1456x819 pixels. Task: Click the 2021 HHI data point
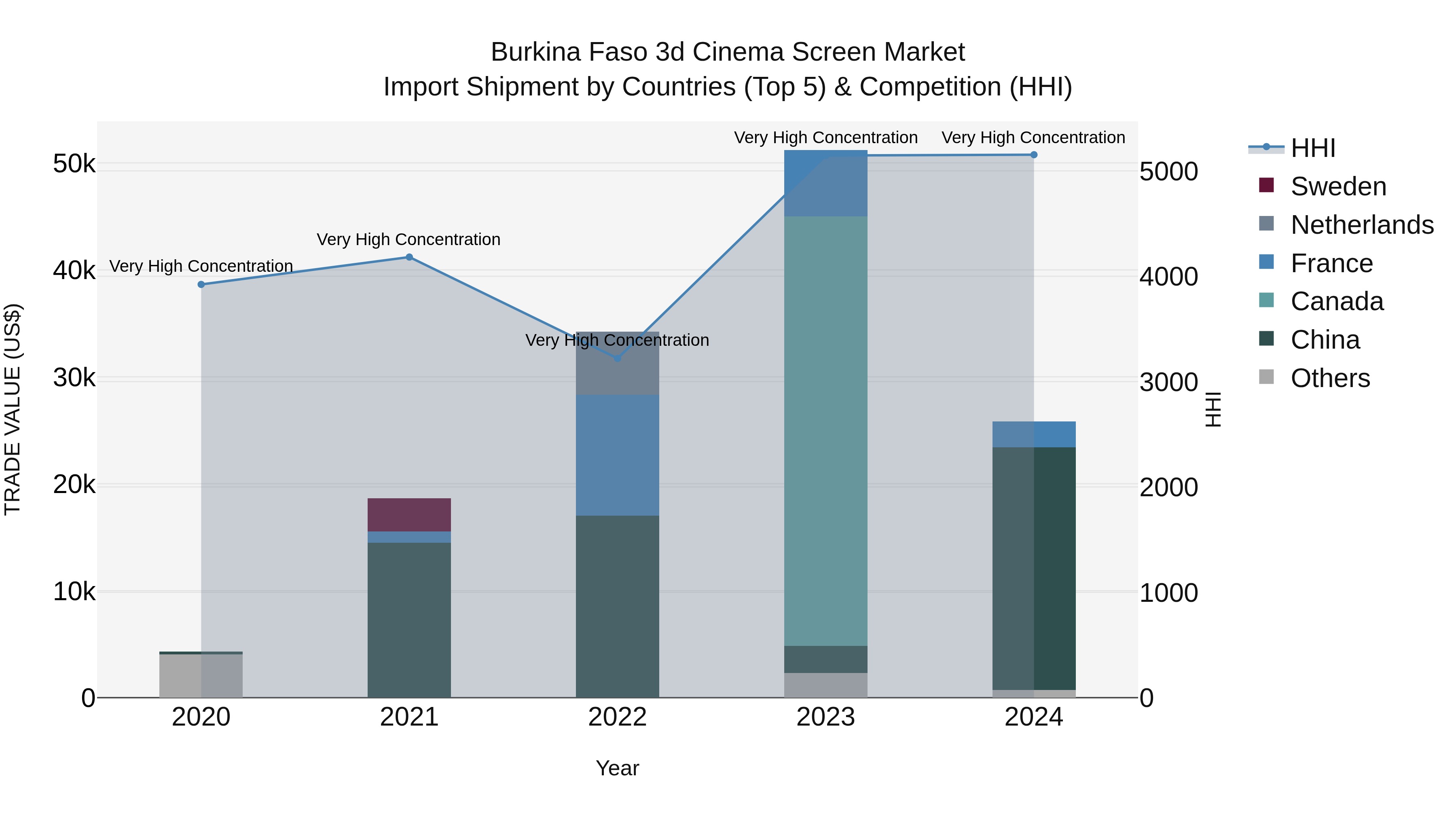pyautogui.click(x=409, y=257)
